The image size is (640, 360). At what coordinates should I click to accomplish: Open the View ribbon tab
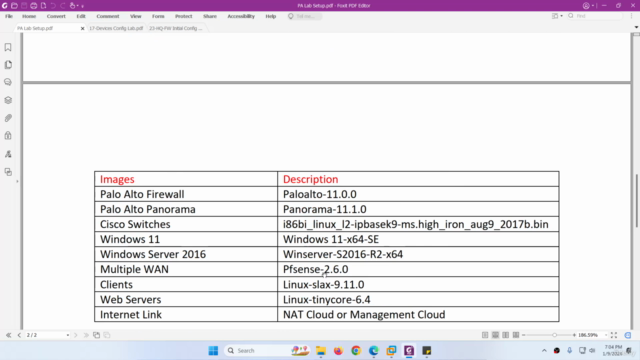pos(136,16)
